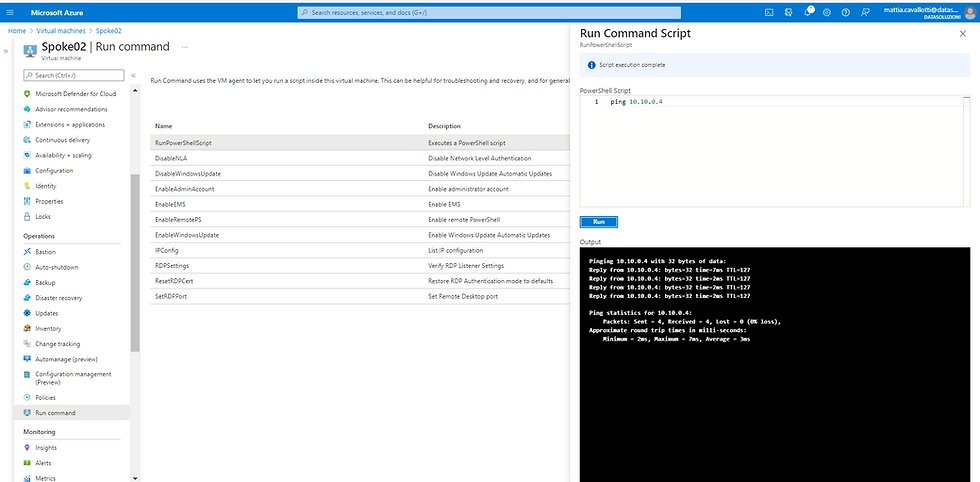Open the Azure portal hamburger menu
This screenshot has height=482, width=980.
tap(9, 13)
